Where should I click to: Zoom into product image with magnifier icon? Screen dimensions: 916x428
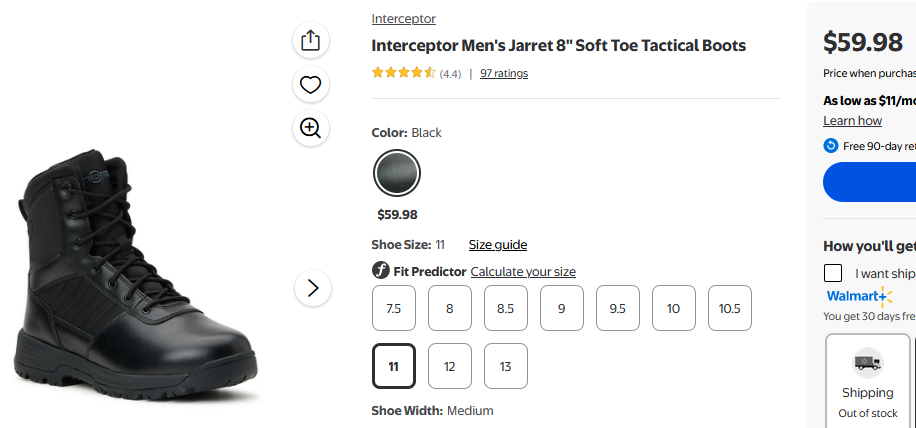pyautogui.click(x=311, y=128)
